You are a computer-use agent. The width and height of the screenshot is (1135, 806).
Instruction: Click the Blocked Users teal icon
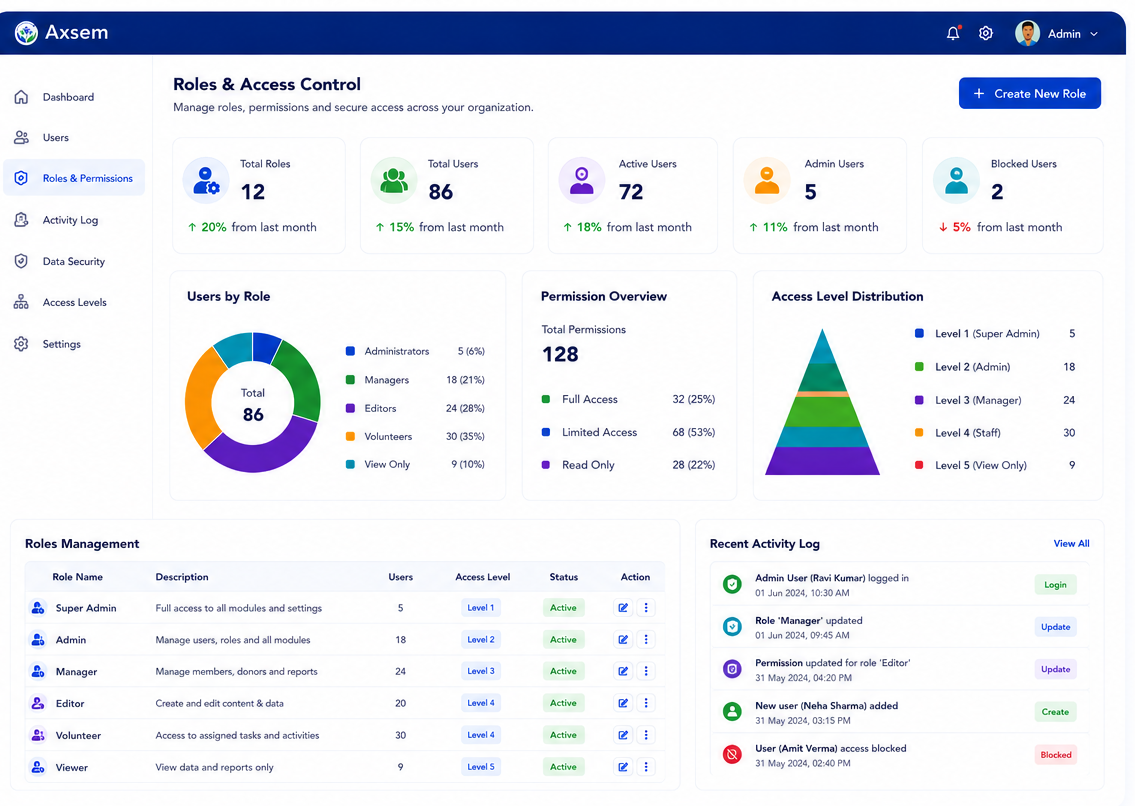click(x=956, y=180)
